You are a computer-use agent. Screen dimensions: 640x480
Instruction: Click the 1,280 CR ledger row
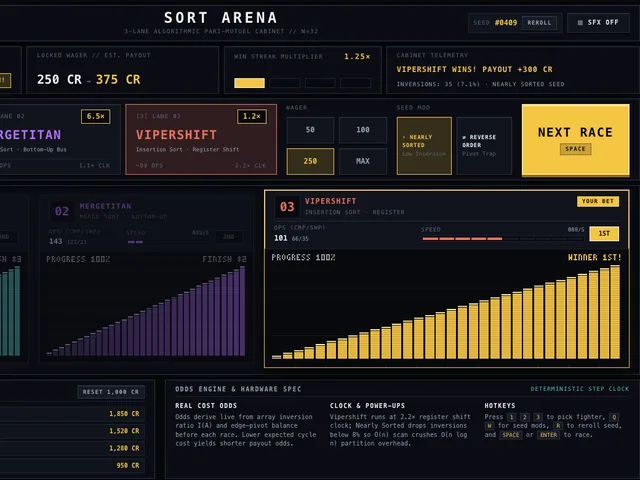72,448
